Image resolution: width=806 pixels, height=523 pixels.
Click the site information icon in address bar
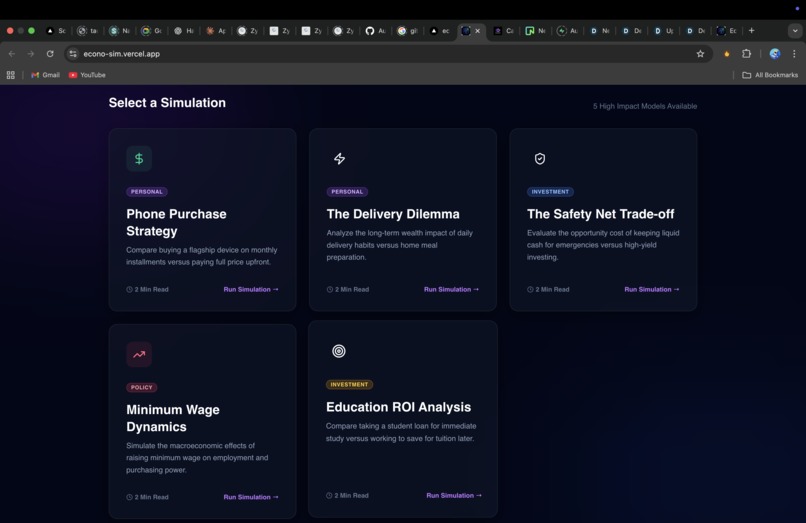point(73,53)
